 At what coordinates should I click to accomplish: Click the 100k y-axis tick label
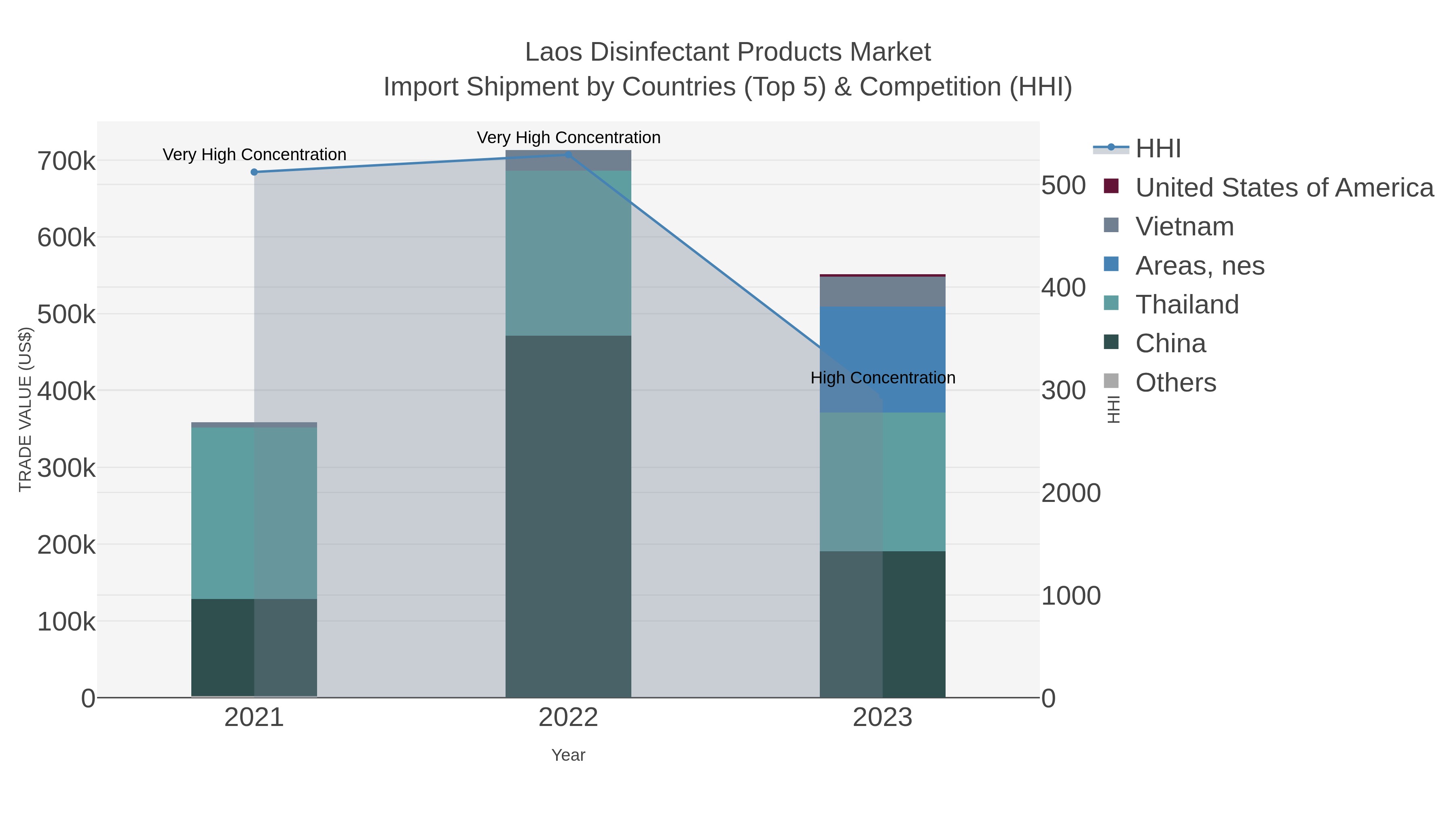(x=67, y=622)
